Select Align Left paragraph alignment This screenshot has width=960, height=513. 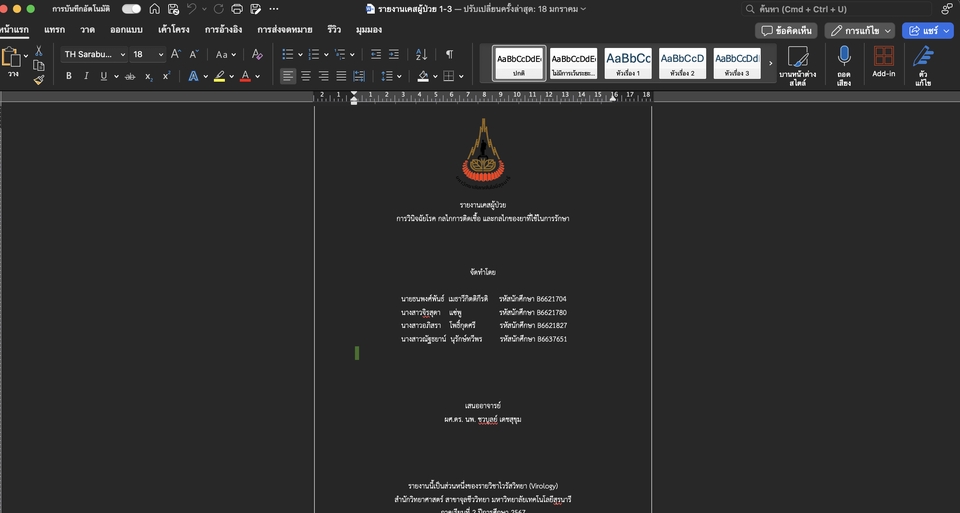(x=288, y=76)
